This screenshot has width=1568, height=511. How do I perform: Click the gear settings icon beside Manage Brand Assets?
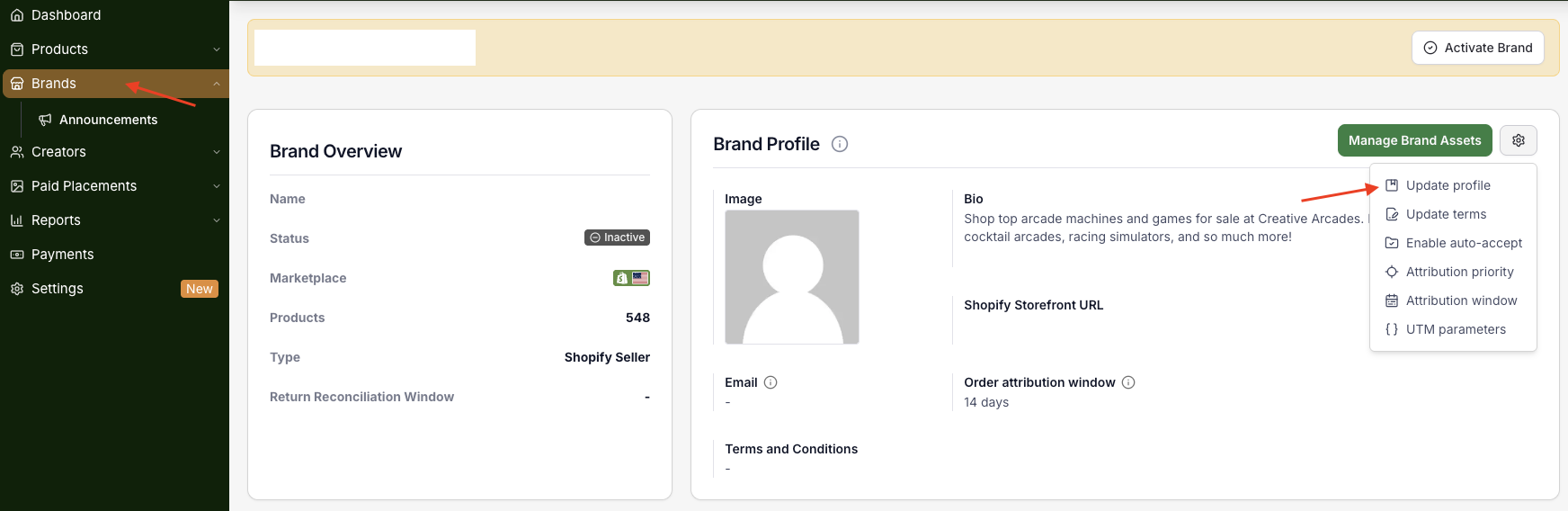click(x=1519, y=140)
